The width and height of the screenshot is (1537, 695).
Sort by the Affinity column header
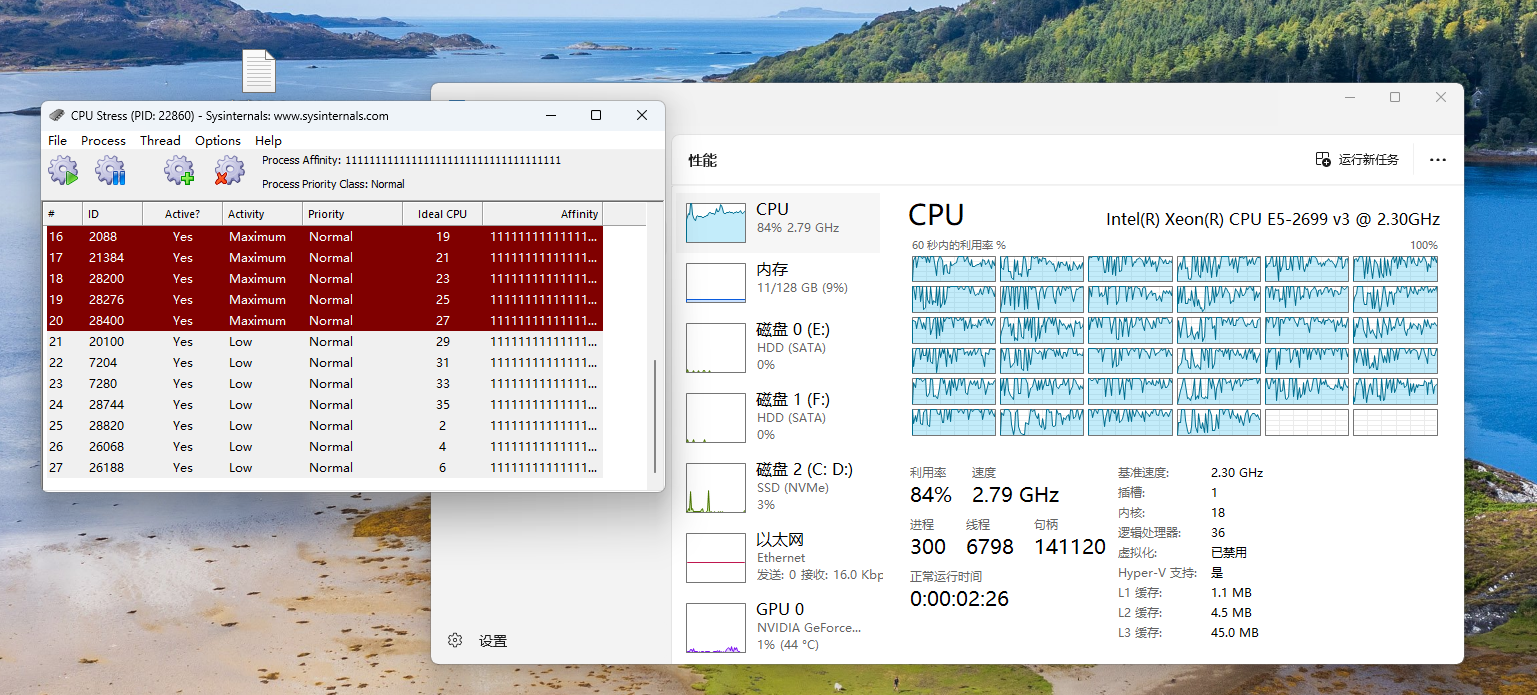click(542, 214)
